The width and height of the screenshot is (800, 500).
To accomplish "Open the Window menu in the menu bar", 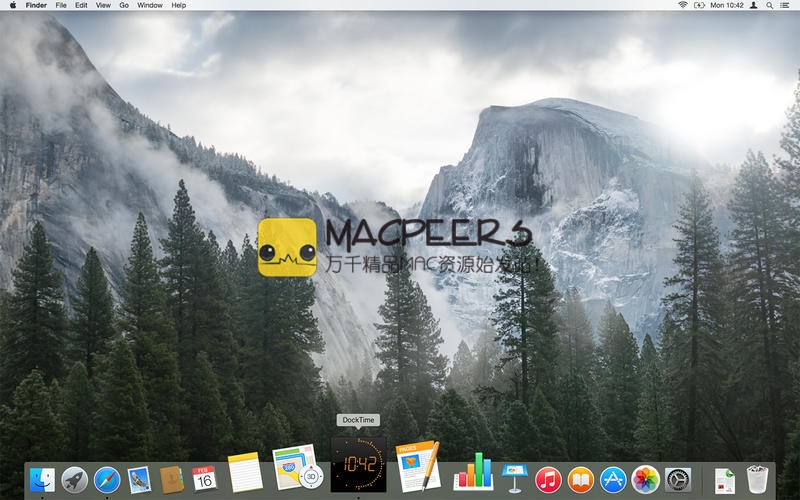I will point(150,5).
